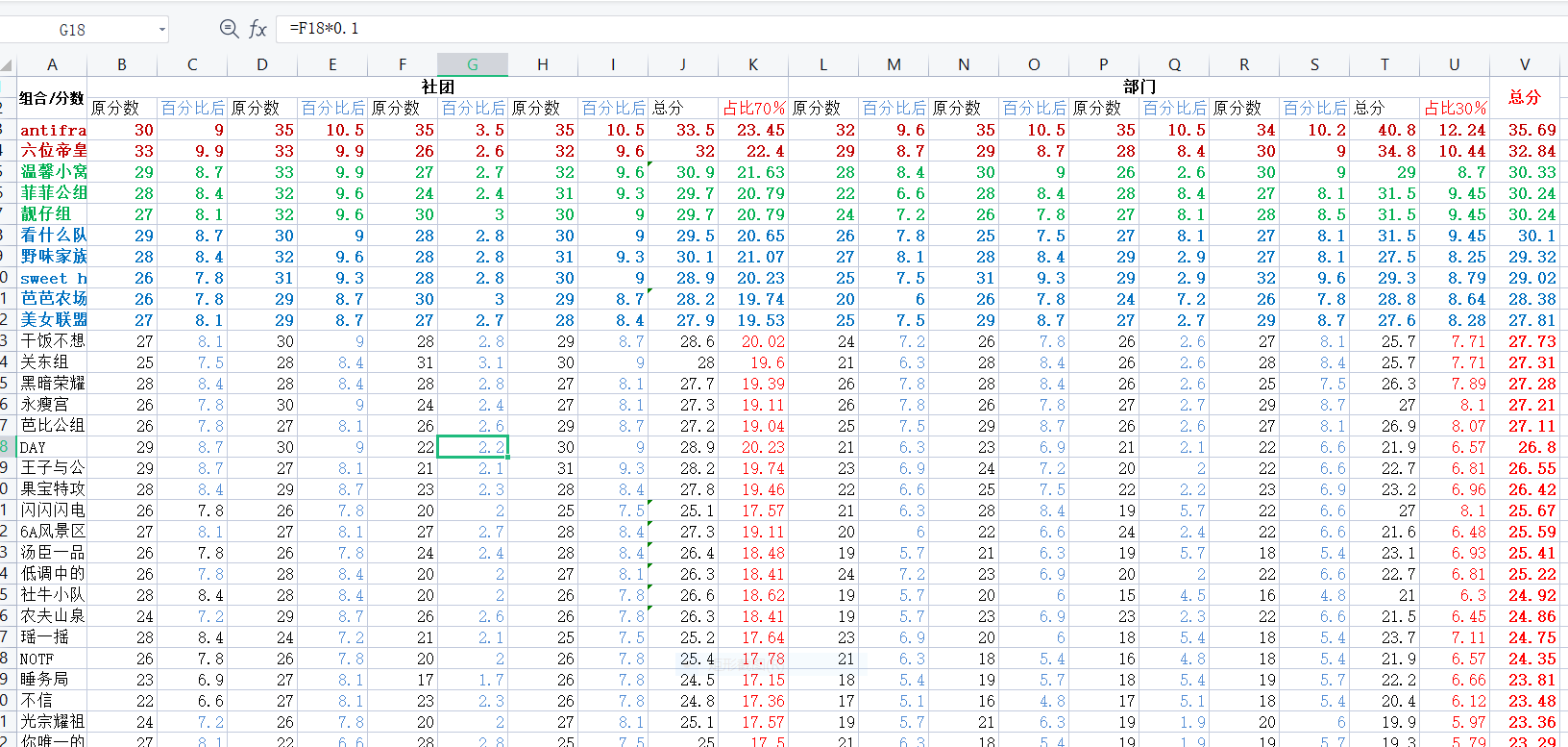Click the 组合/分数 header cell
The image size is (1568, 747).
pyautogui.click(x=52, y=97)
